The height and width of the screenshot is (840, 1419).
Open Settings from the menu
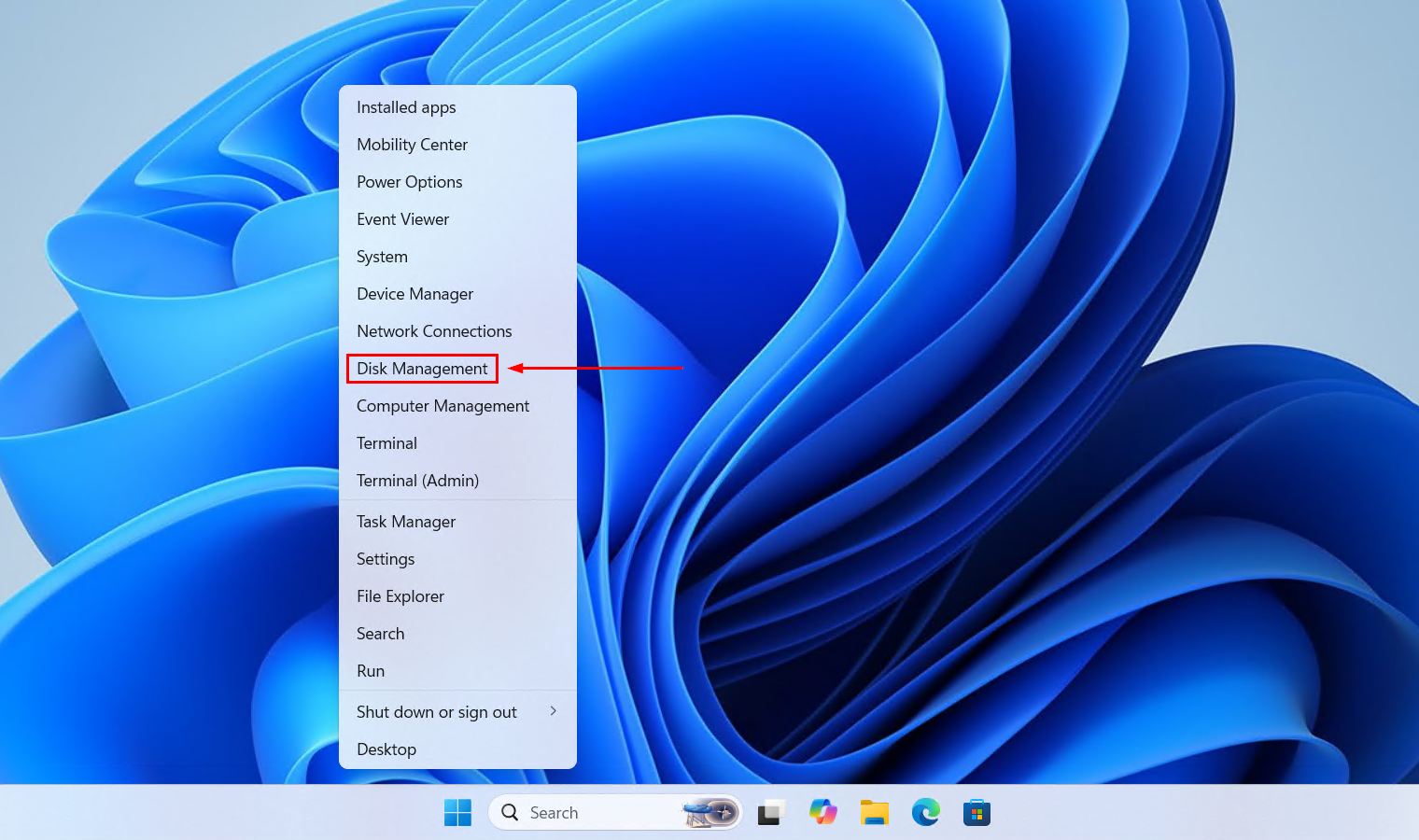[x=457, y=559]
